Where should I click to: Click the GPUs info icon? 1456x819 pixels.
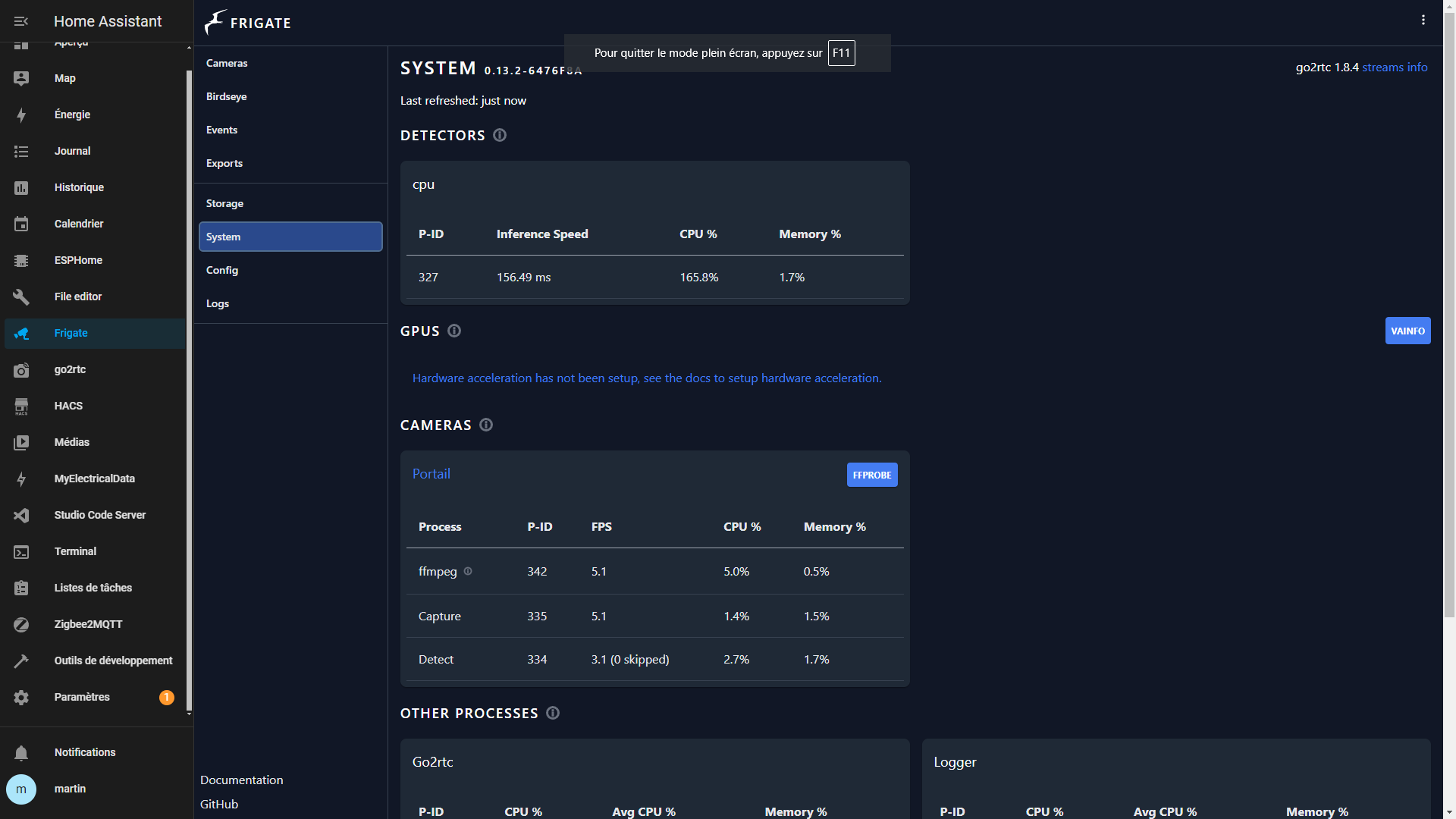click(454, 331)
